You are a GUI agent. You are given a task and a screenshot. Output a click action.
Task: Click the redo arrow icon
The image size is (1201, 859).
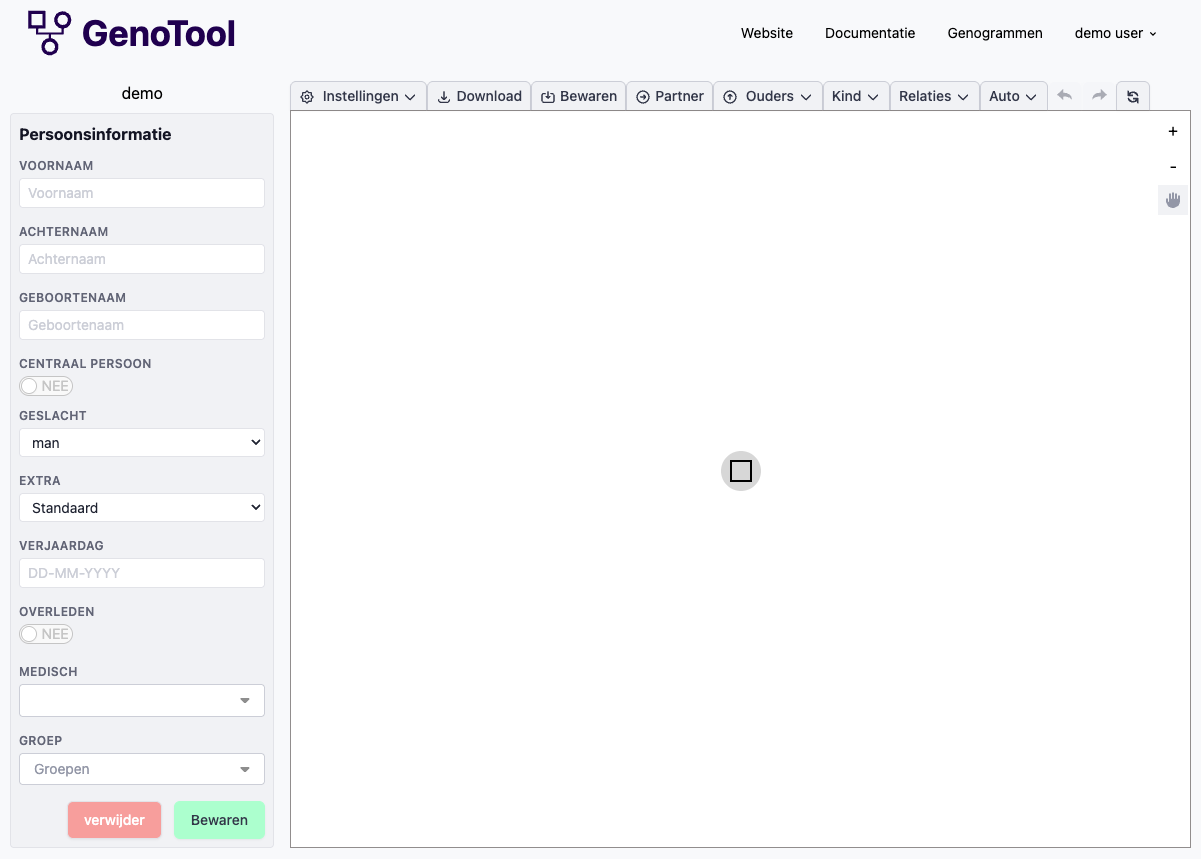[x=1099, y=96]
